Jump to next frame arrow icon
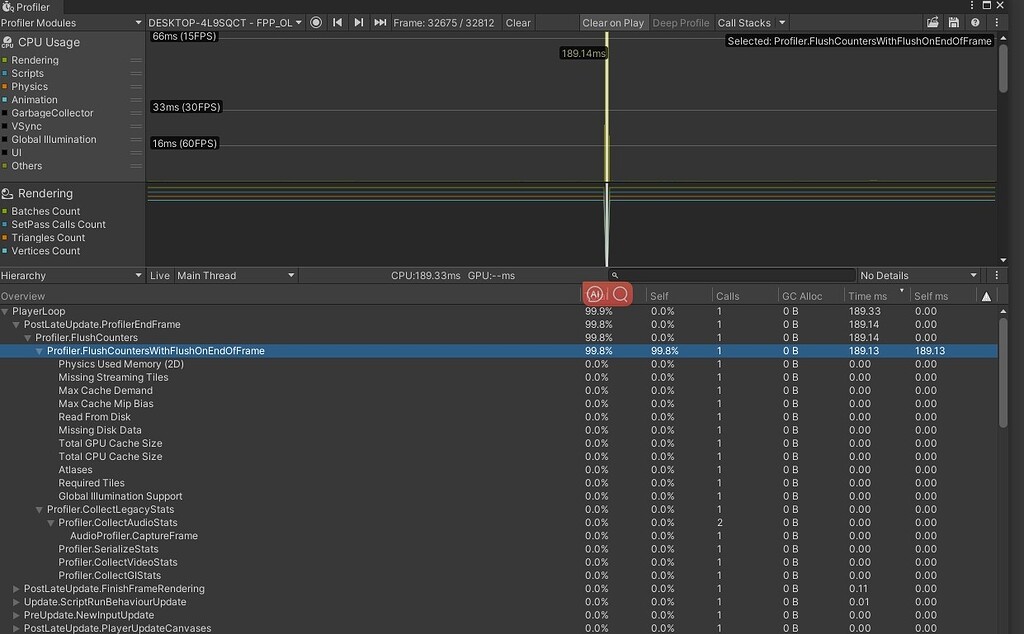 click(x=359, y=22)
